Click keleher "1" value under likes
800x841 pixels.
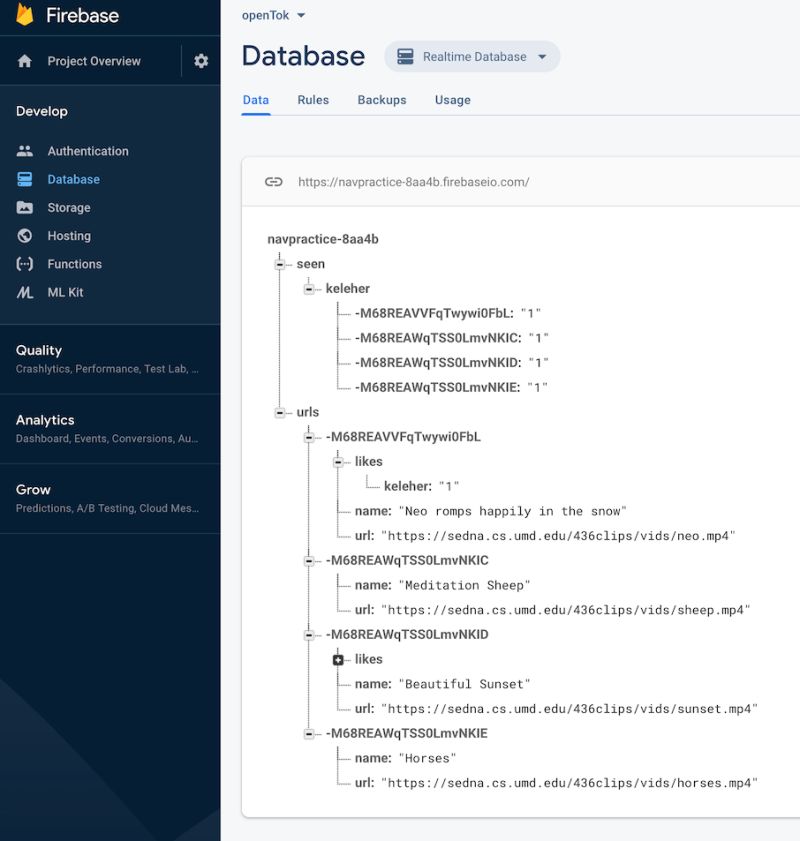pyautogui.click(x=449, y=486)
